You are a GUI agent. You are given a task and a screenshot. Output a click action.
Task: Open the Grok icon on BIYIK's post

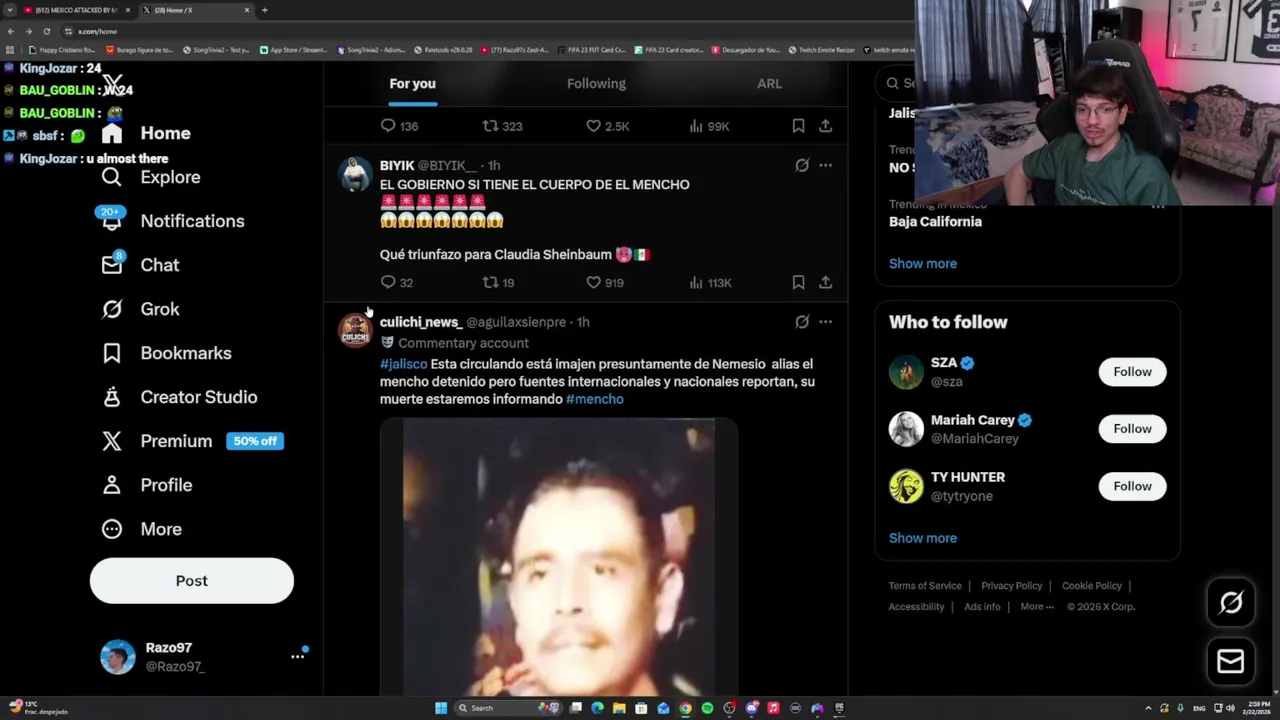point(802,165)
